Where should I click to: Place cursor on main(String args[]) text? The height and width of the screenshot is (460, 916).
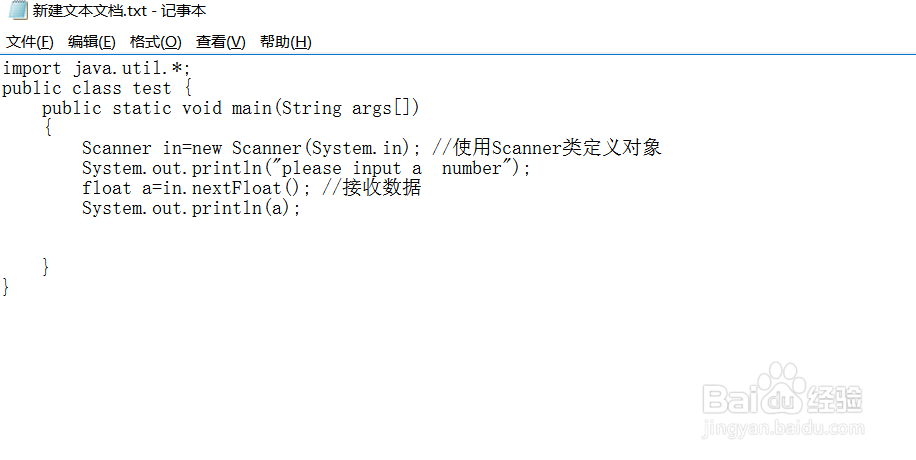325,108
